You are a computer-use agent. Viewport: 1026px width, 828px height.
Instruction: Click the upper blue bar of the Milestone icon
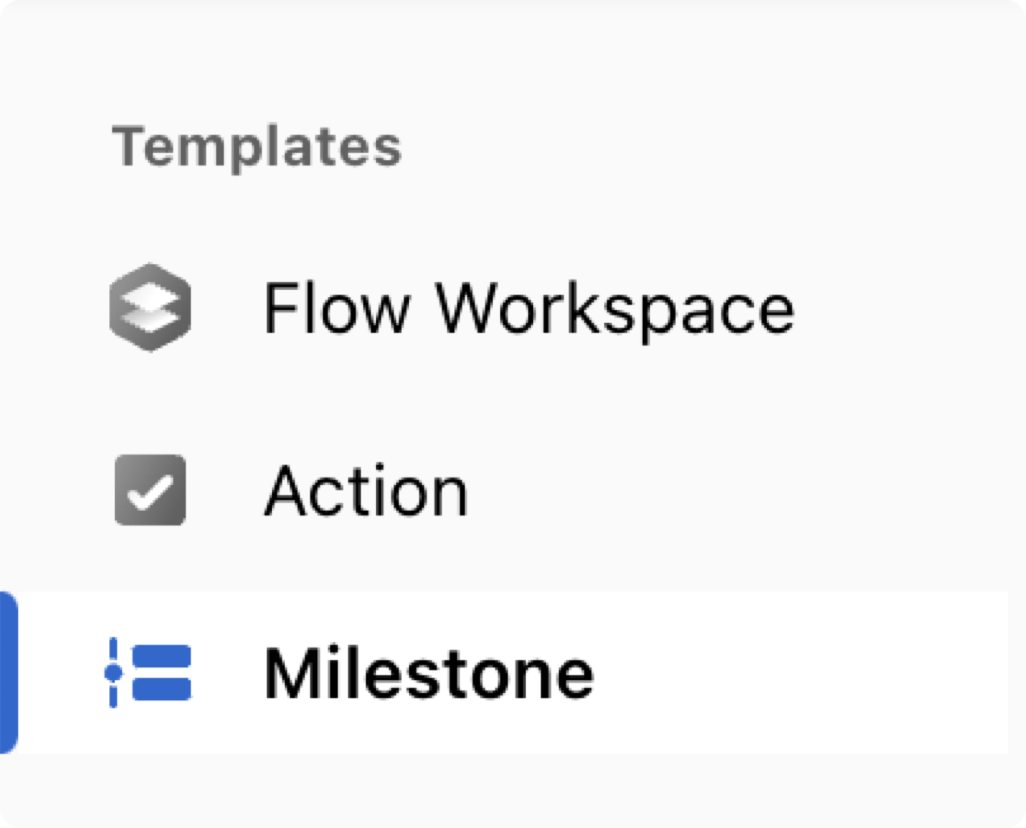[x=162, y=656]
